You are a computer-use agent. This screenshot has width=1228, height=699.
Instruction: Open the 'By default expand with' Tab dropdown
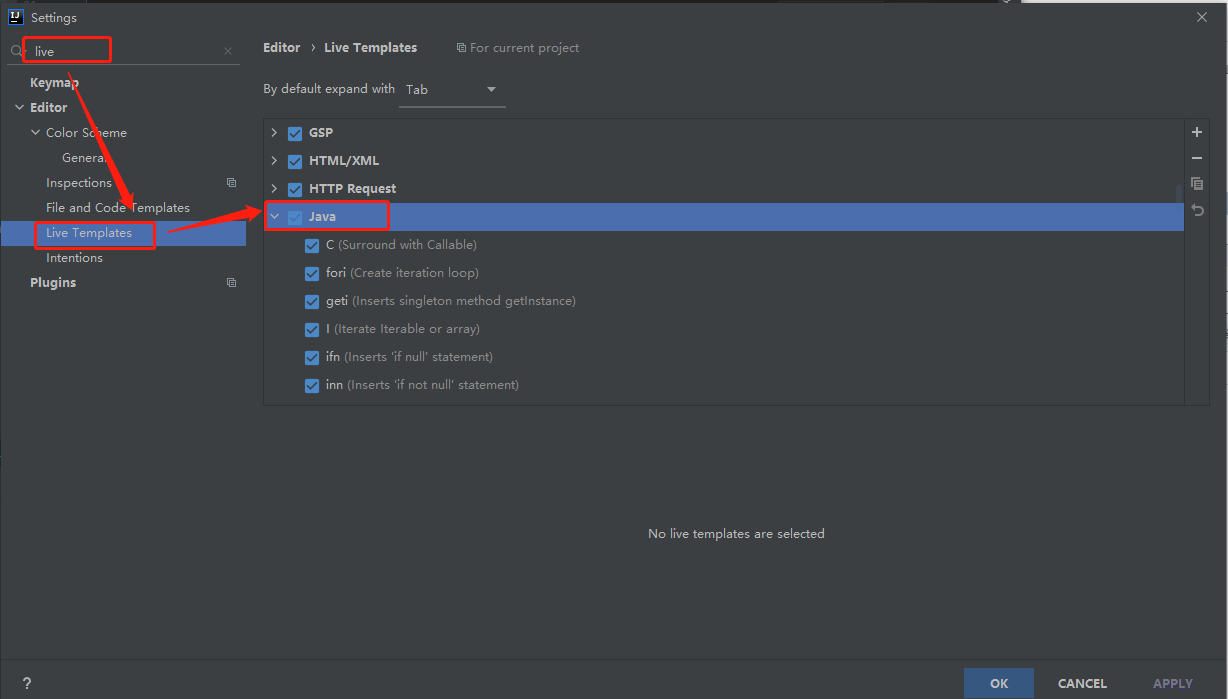pos(452,90)
